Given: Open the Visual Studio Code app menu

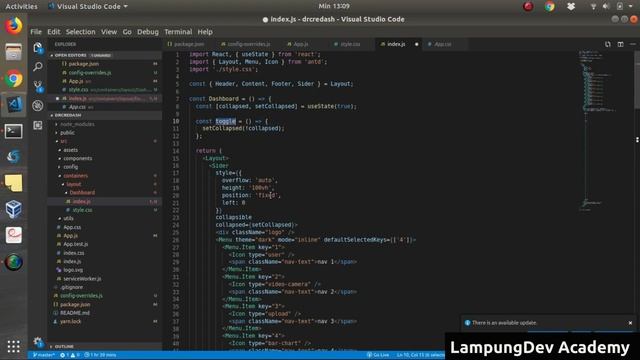Looking at the screenshot, I should [88, 6].
